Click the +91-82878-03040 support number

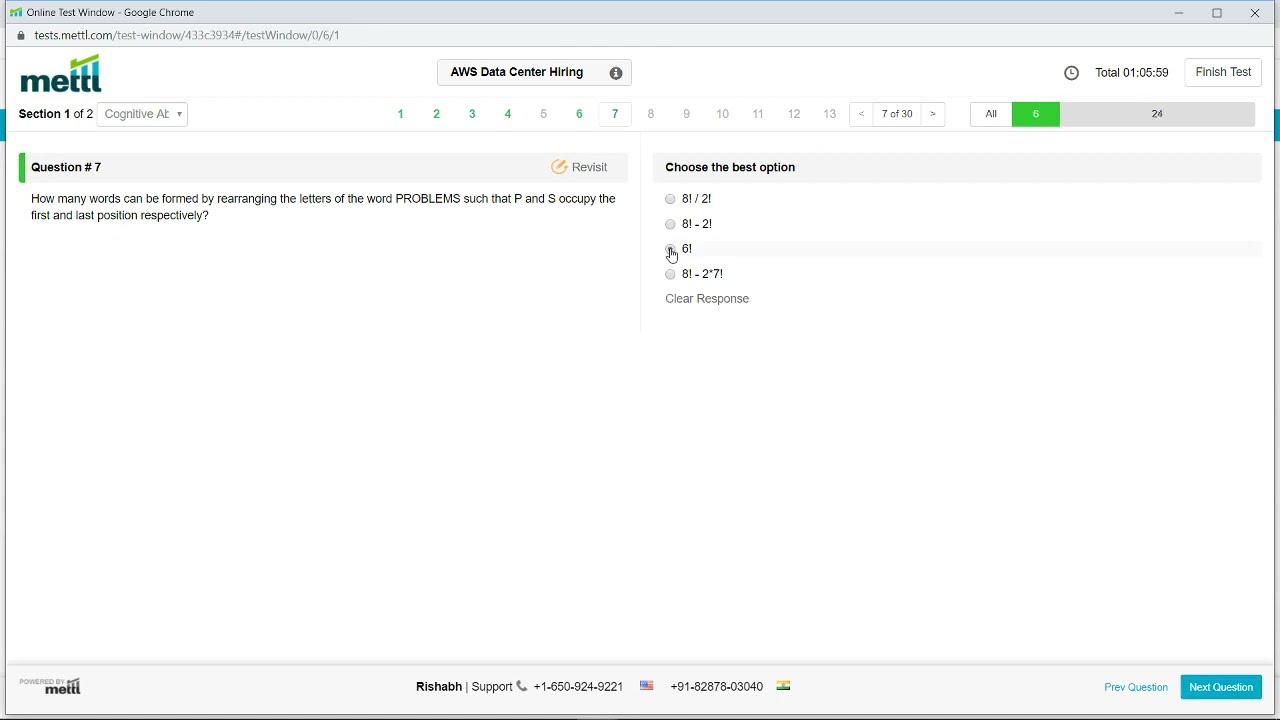[x=717, y=687]
